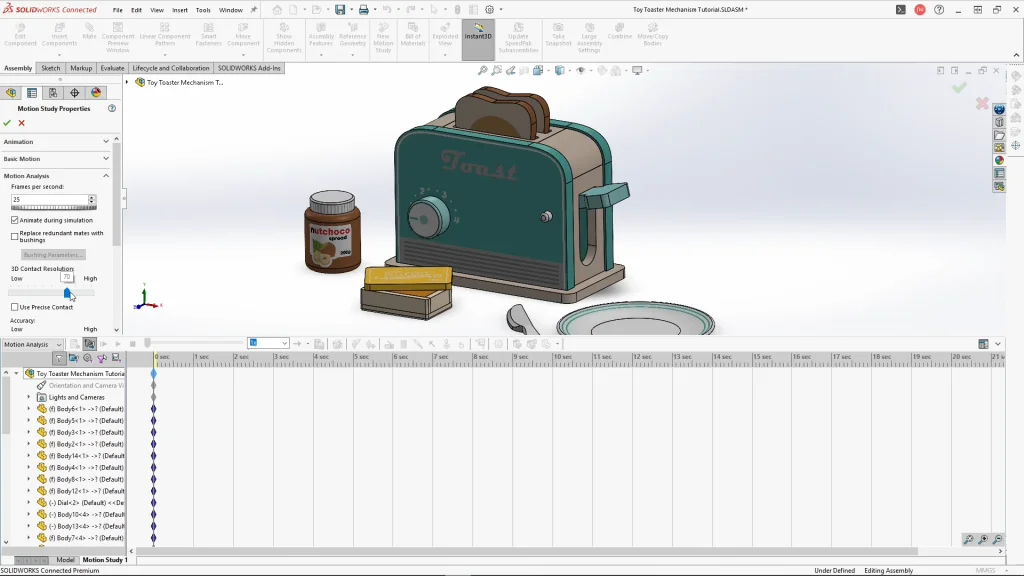Uncheck Animate during simulation
Image resolution: width=1024 pixels, height=576 pixels.
(15, 220)
